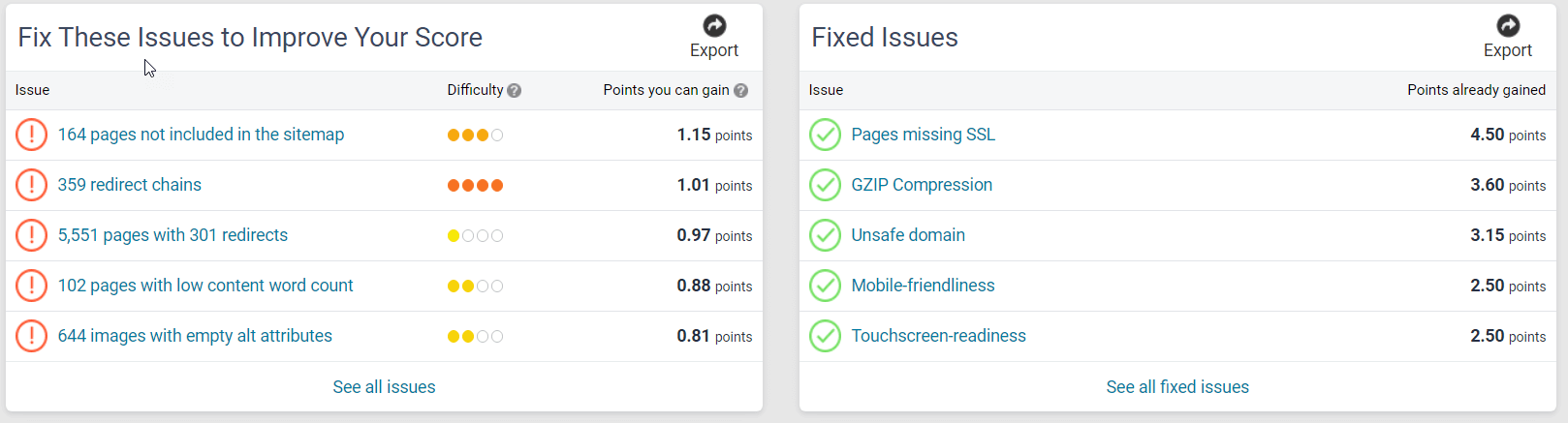Click difficulty dots for 359 redirect chains
This screenshot has height=423, width=1568.
point(475,186)
